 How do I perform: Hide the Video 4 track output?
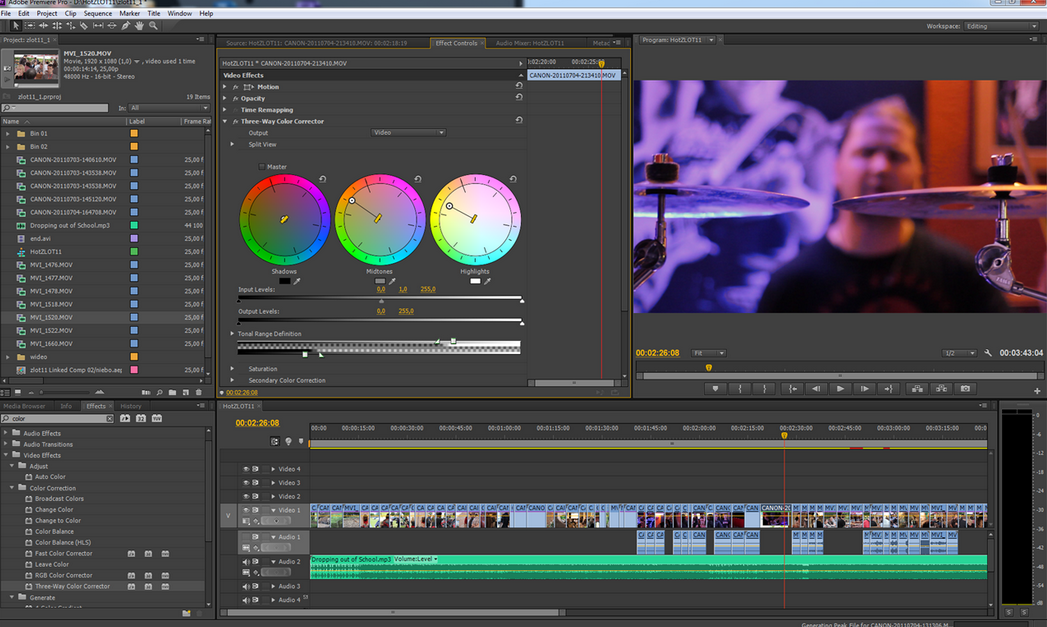click(x=246, y=469)
